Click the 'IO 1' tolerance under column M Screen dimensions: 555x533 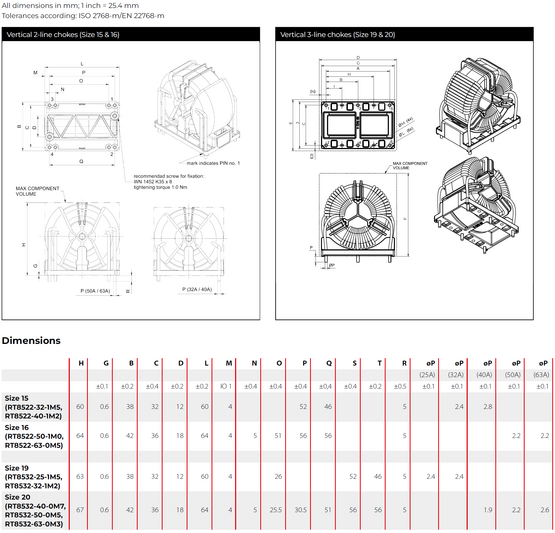click(x=226, y=386)
